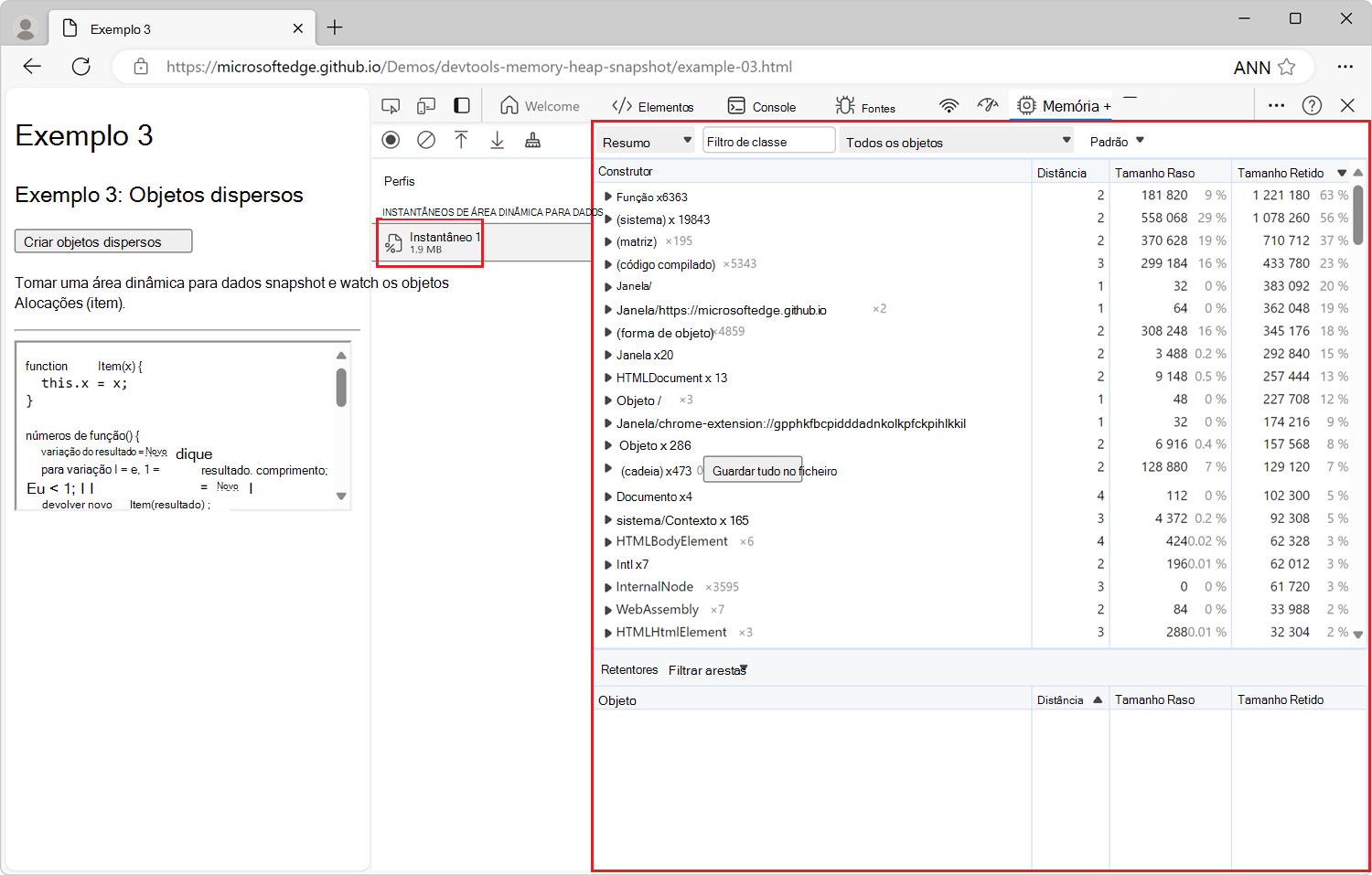Click the take heap snapshot record icon

[391, 140]
